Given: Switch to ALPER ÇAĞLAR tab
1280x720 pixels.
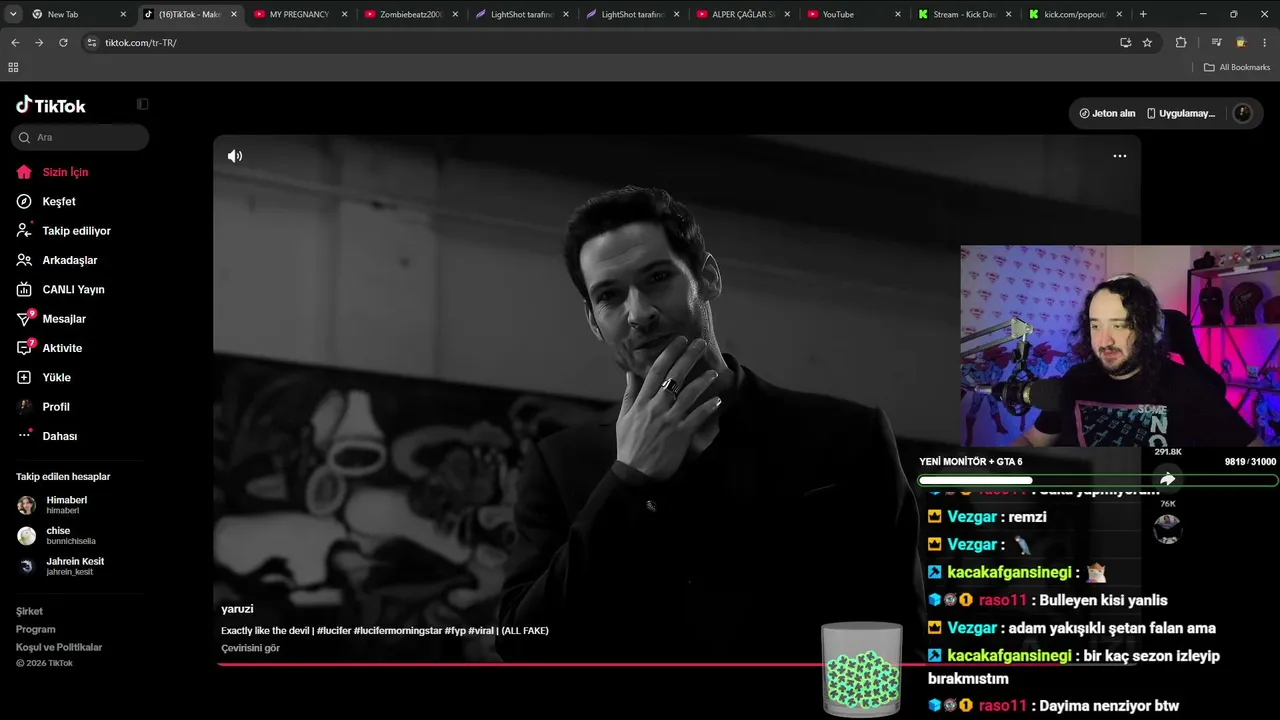Looking at the screenshot, I should tap(742, 14).
